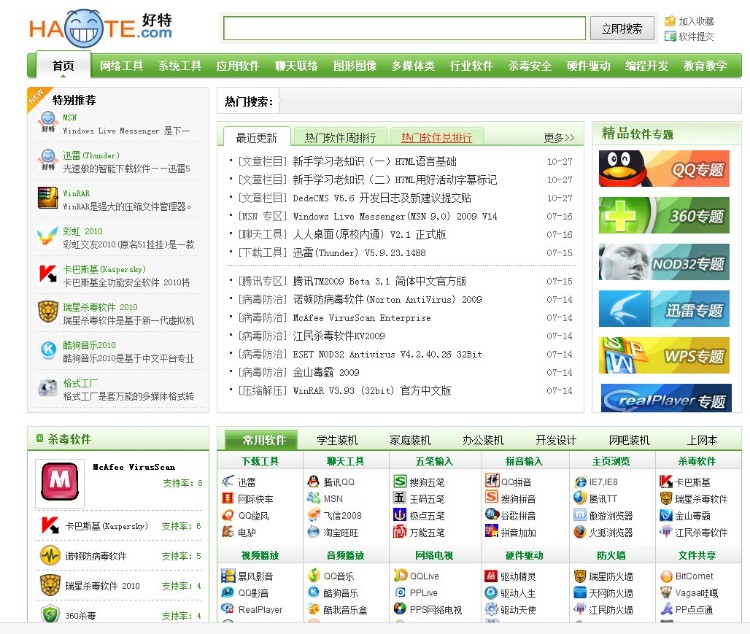Open article 新手学习老知识（一）HTML语言基础
750x634 pixels.
pyautogui.click(x=374, y=161)
